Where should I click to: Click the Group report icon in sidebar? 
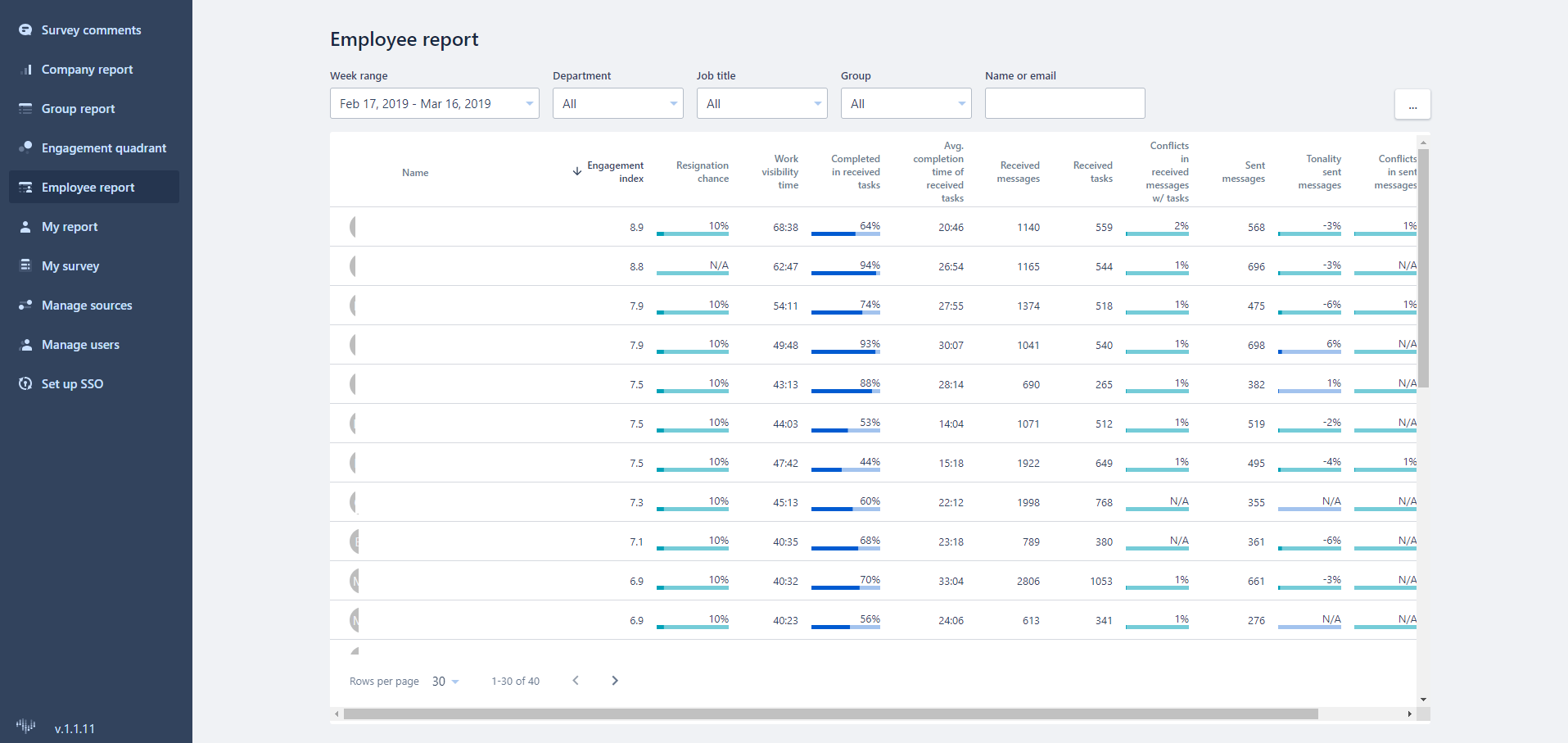pos(25,109)
